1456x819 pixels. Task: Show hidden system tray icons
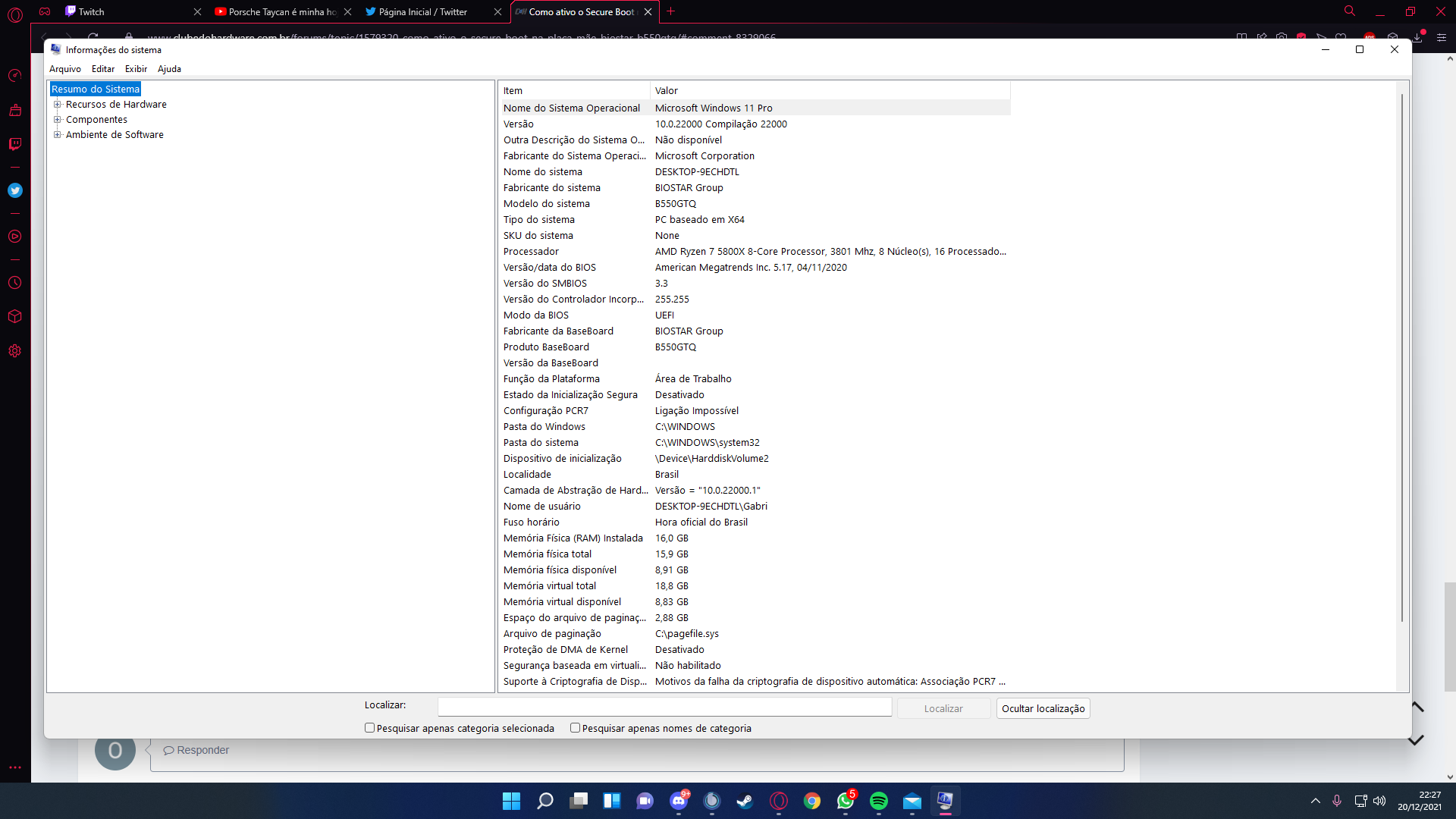1316,801
